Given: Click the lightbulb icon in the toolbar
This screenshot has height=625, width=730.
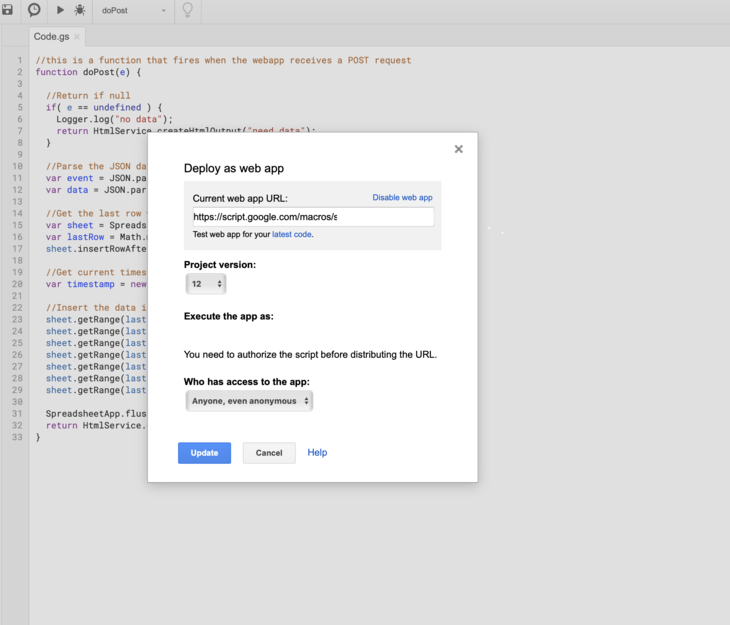Looking at the screenshot, I should pyautogui.click(x=186, y=11).
